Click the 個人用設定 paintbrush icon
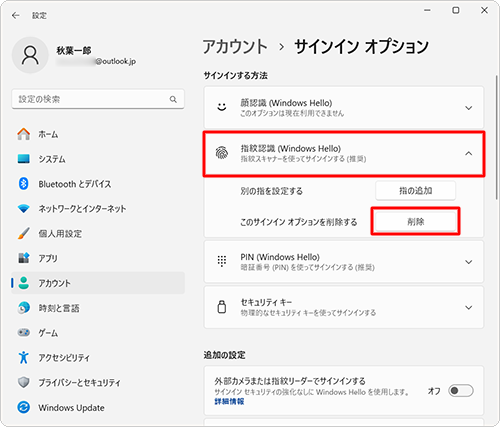Image resolution: width=500 pixels, height=427 pixels. [x=24, y=233]
